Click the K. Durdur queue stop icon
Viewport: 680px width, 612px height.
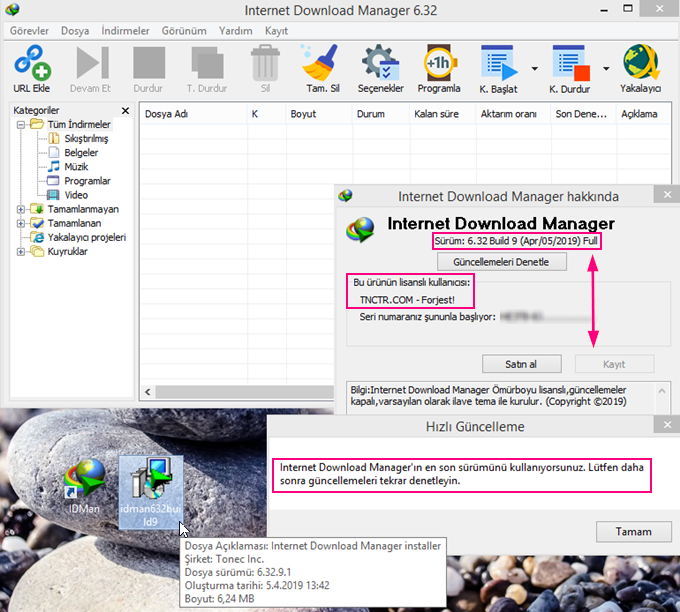(571, 63)
